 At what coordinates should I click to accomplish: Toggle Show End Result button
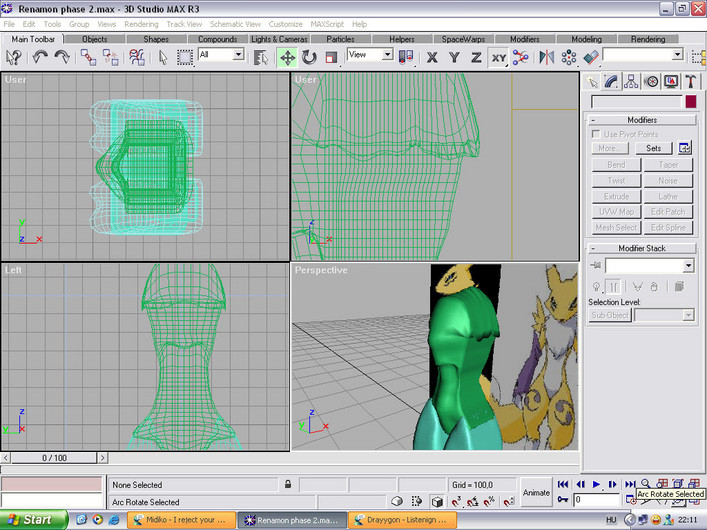[x=613, y=286]
